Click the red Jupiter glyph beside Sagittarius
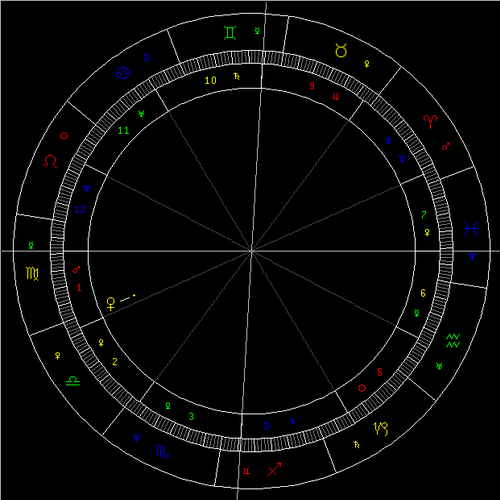Screen dimensions: 500x500 [x=246, y=471]
